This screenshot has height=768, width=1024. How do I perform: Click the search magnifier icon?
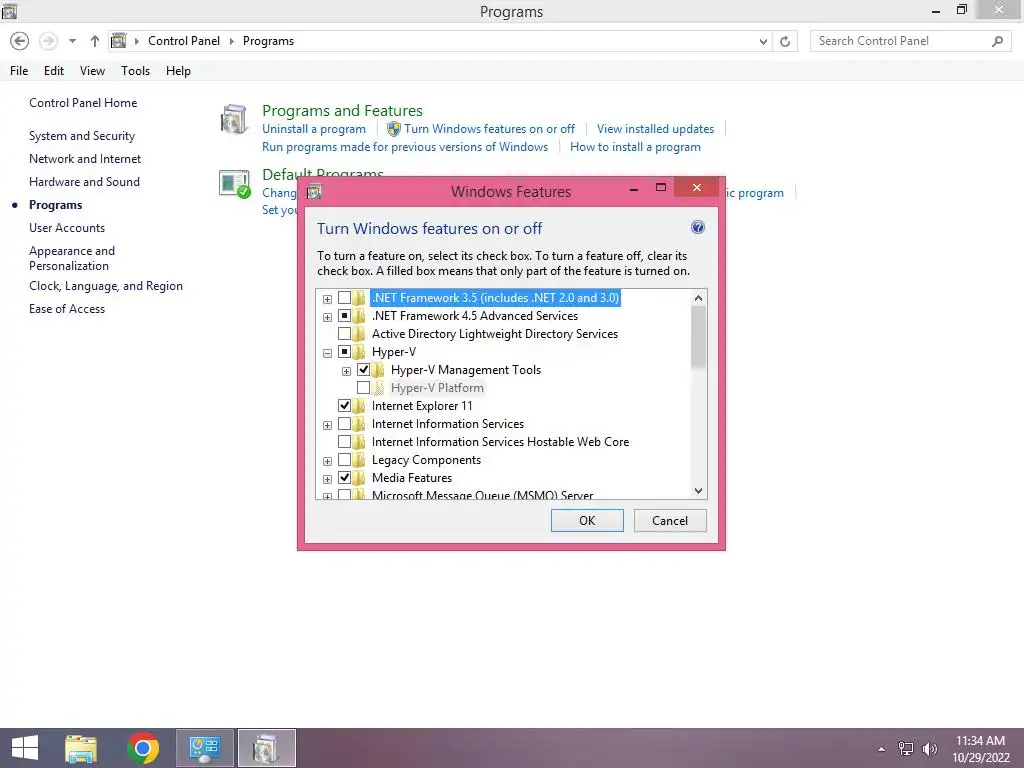997,41
